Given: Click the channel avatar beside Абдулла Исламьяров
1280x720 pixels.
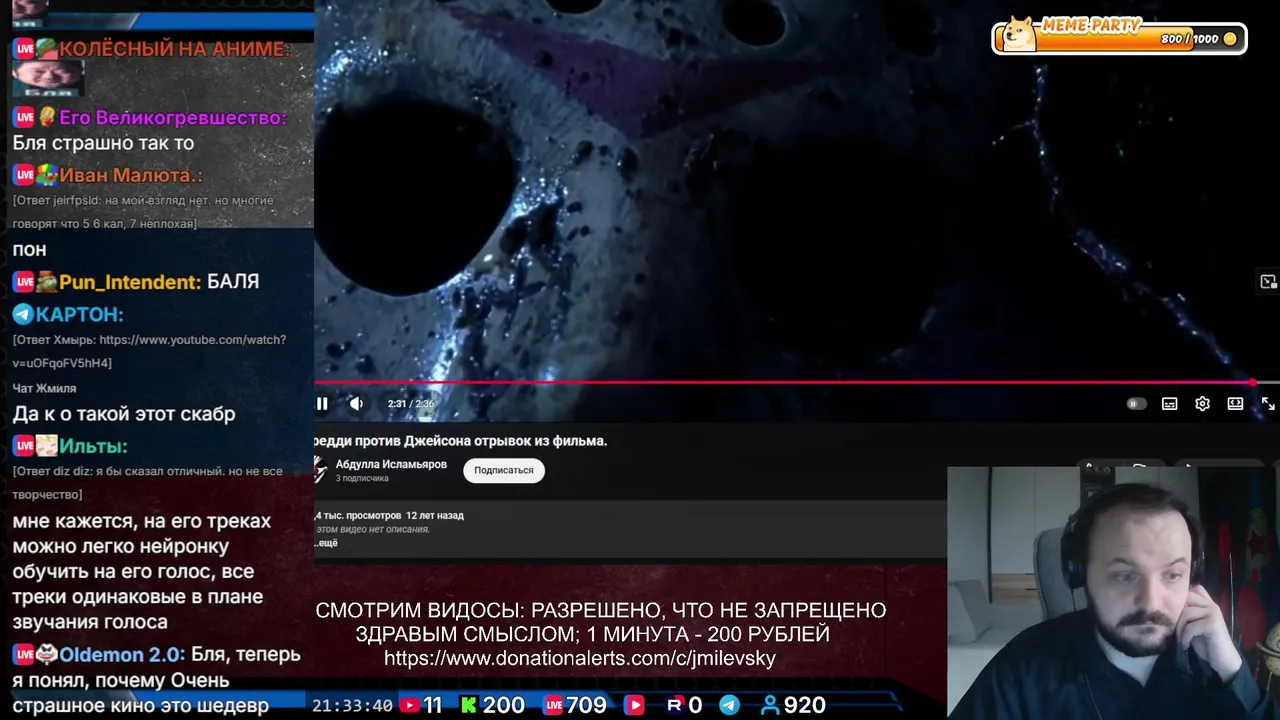Looking at the screenshot, I should 320,470.
